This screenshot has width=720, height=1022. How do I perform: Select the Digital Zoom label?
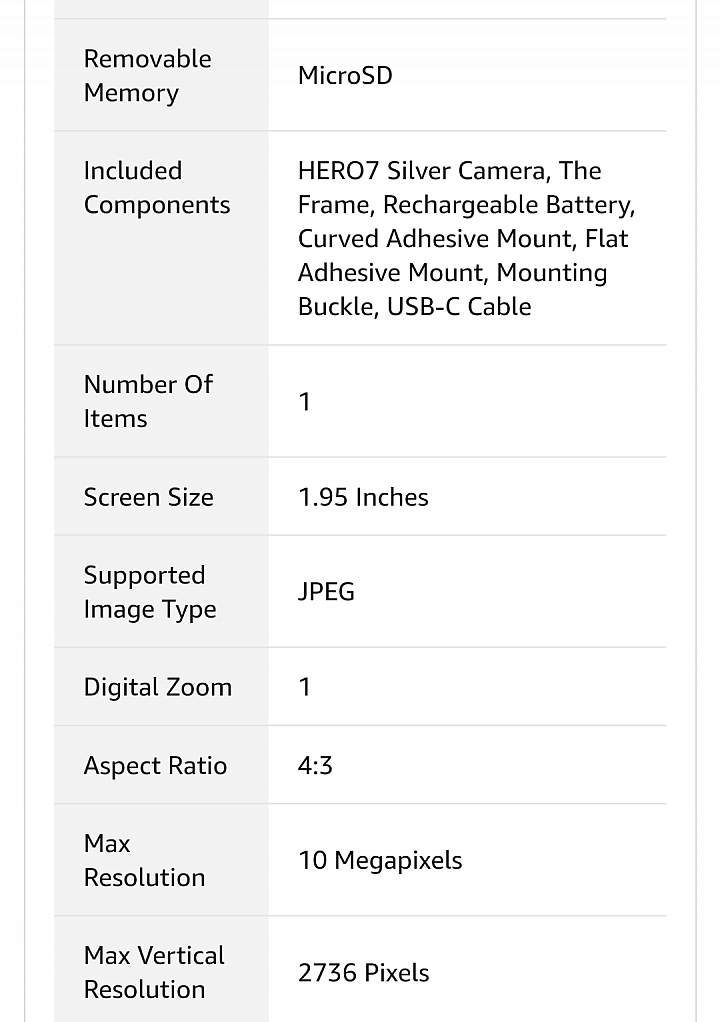coord(158,687)
